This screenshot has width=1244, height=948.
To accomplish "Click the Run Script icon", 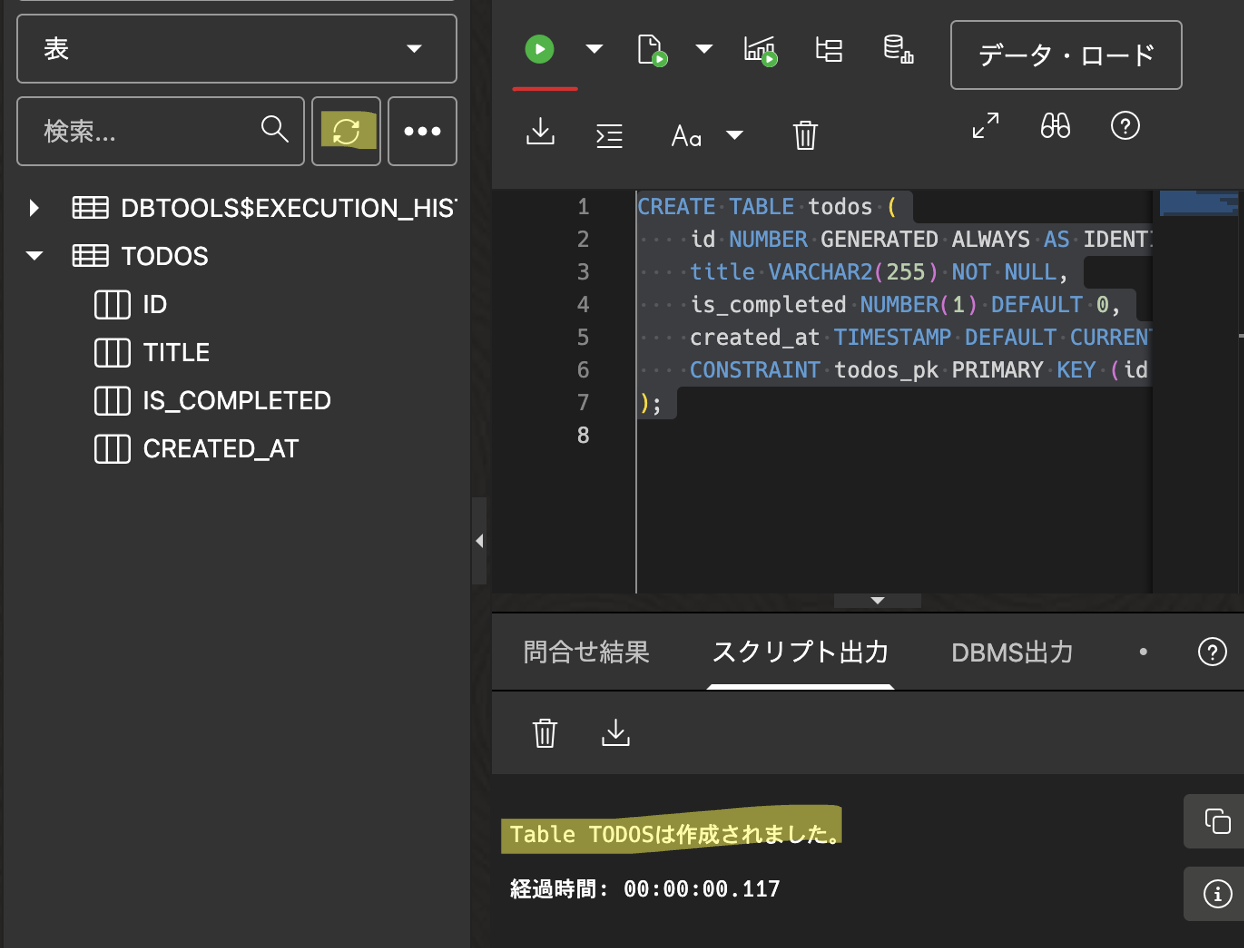I will pos(652,50).
